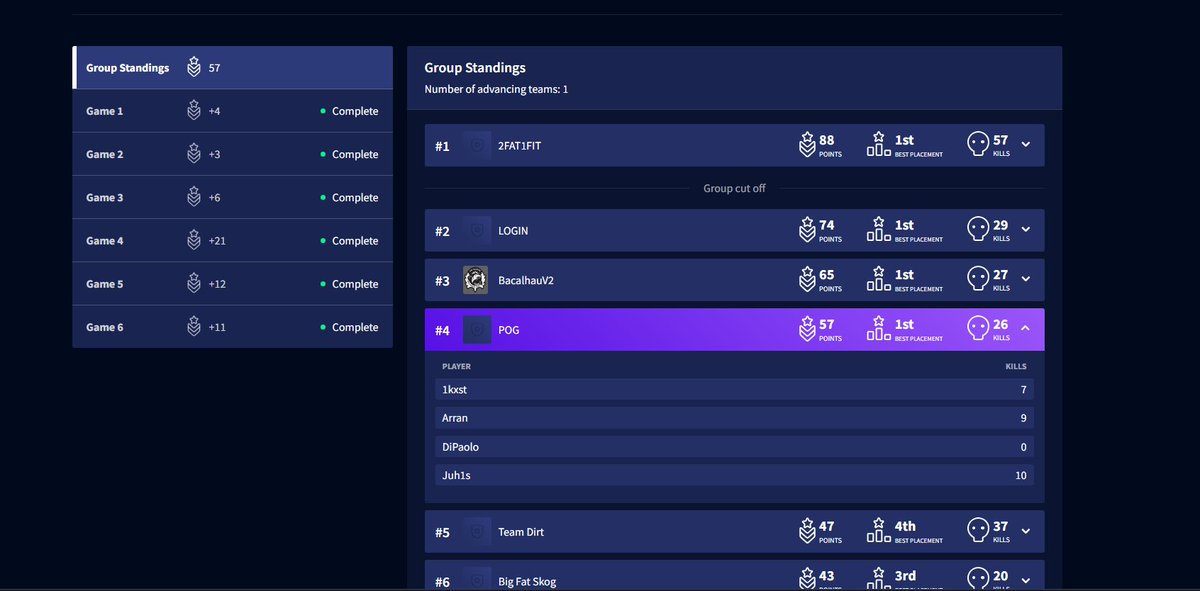Click the points badge icon in Game 1

point(194,111)
